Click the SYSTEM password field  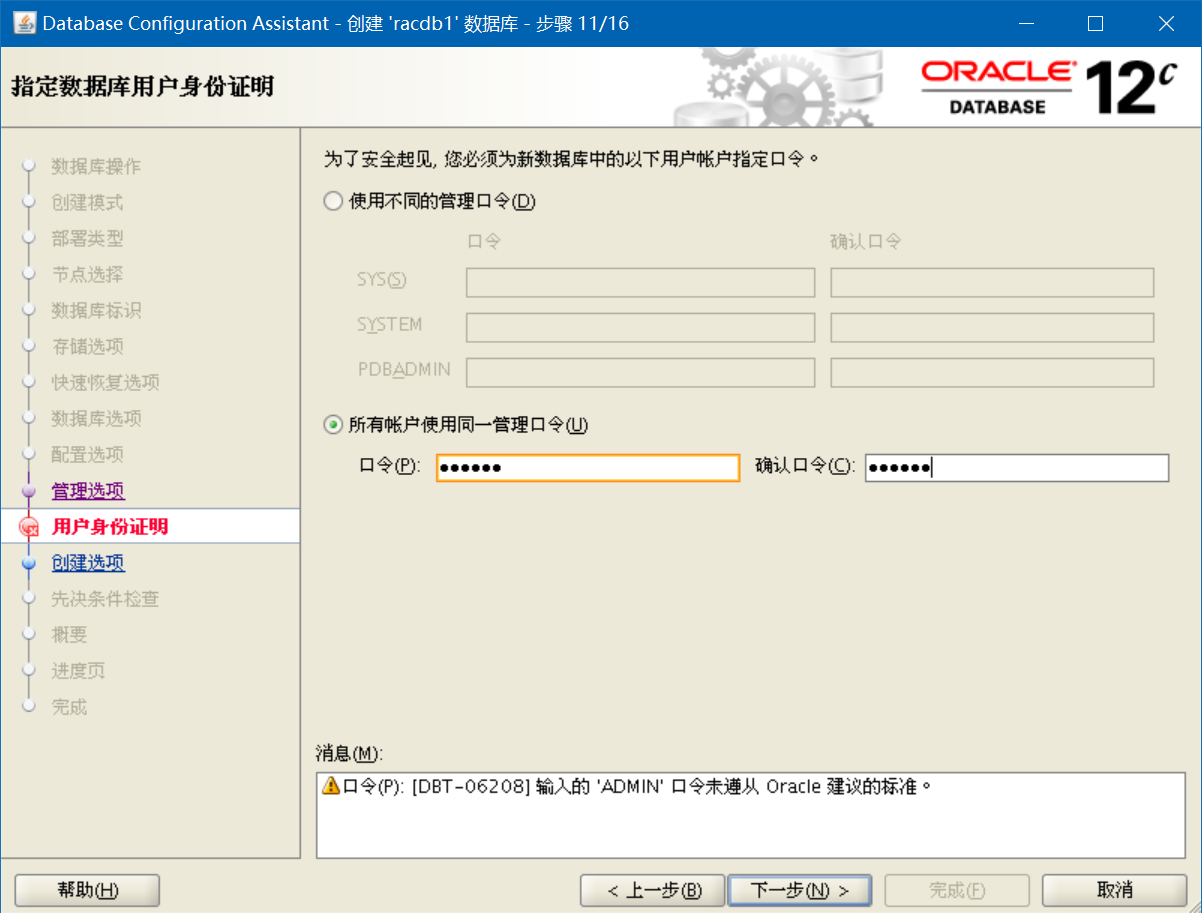pos(640,328)
